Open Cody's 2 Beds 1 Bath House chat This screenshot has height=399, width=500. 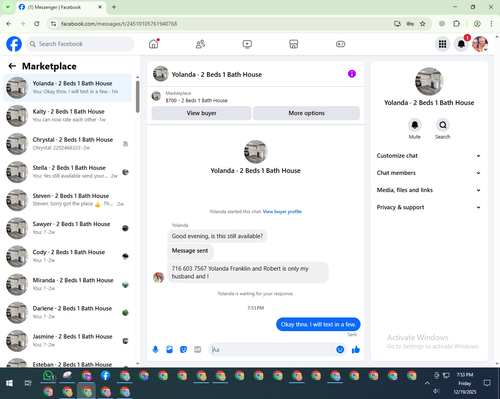point(67,256)
